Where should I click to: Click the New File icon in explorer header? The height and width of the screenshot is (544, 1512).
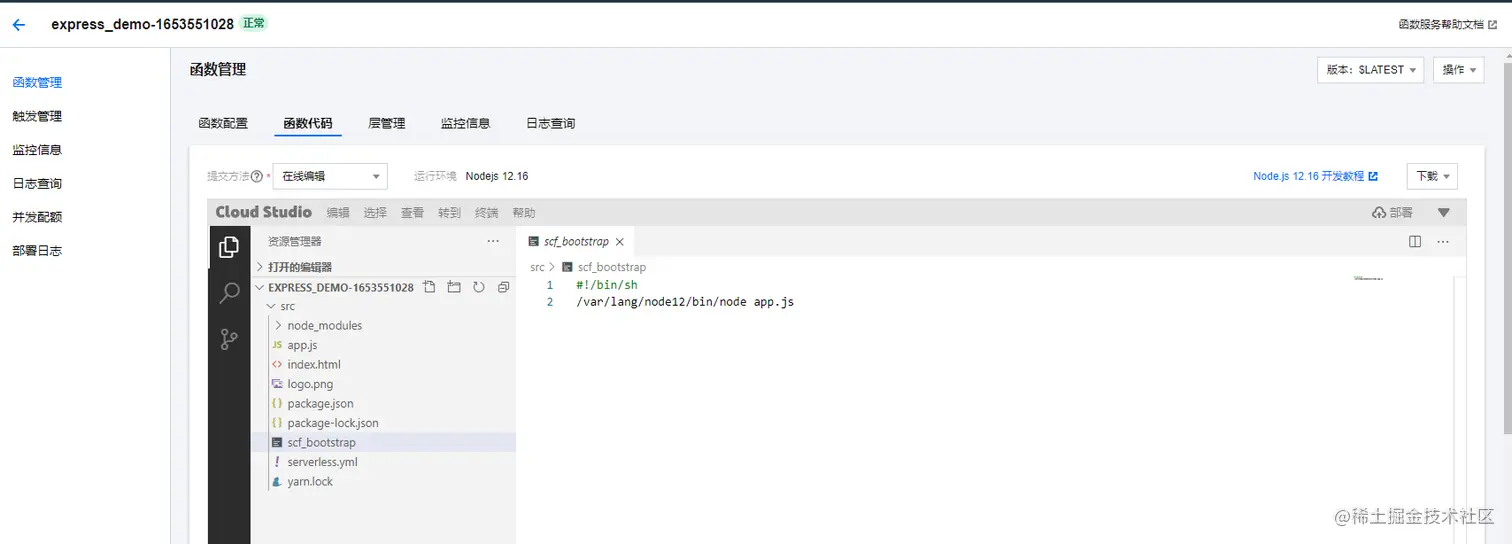point(430,287)
